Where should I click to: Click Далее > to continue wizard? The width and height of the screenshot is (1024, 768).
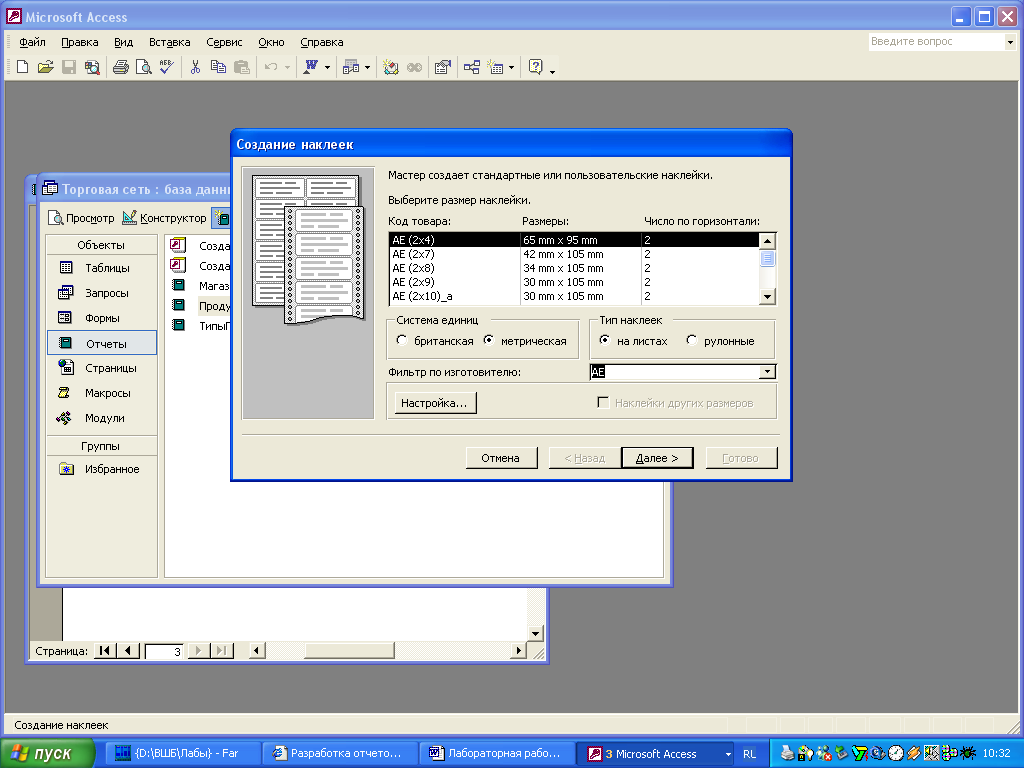tap(657, 458)
